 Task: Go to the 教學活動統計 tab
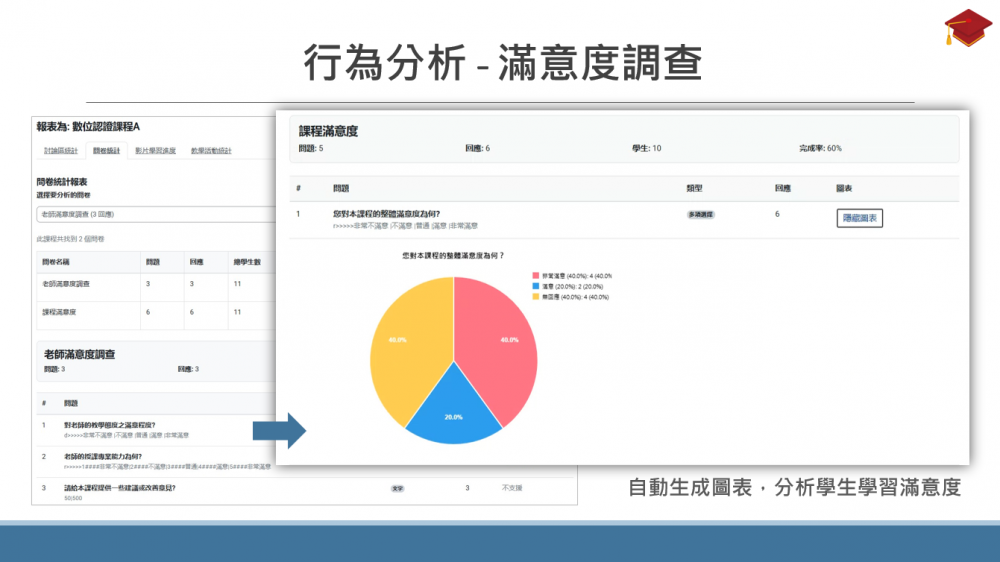coord(211,151)
